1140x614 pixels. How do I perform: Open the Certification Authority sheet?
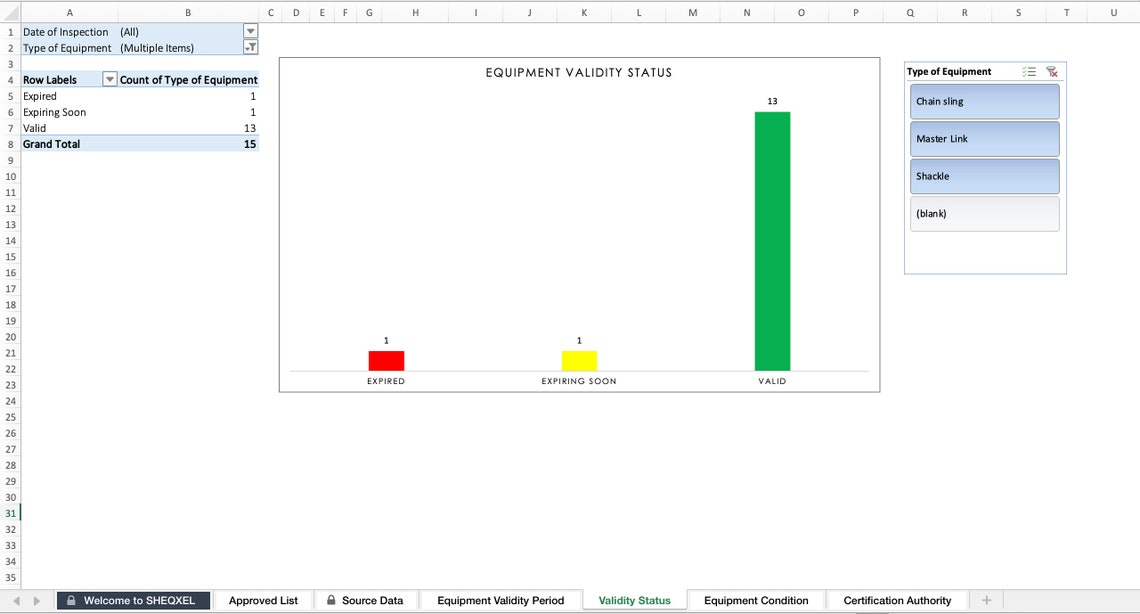(897, 600)
